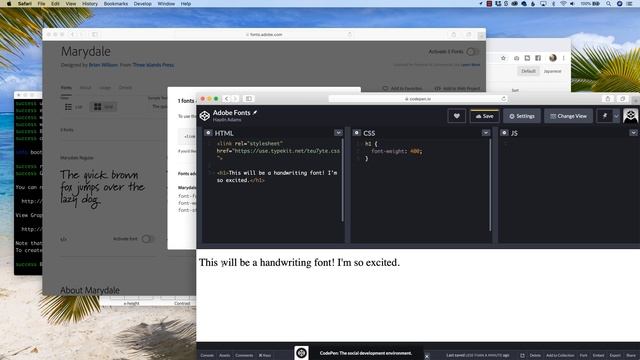This screenshot has height=360, width=640.
Task: Open CSS editor settings gear
Action: 356,133
